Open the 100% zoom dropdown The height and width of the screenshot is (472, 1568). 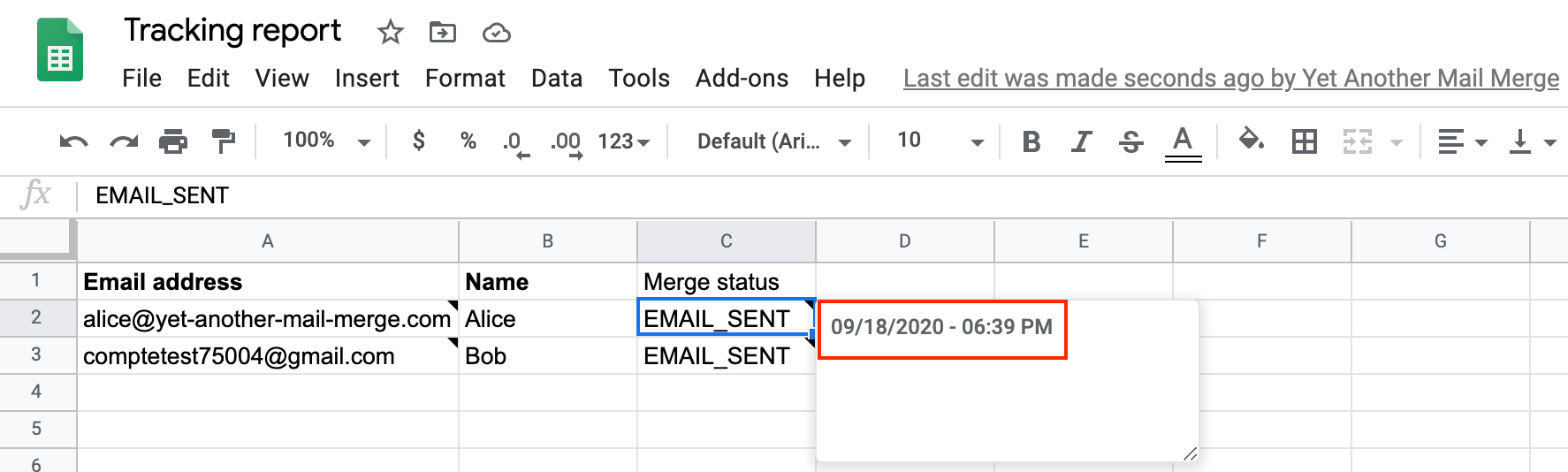coord(326,141)
